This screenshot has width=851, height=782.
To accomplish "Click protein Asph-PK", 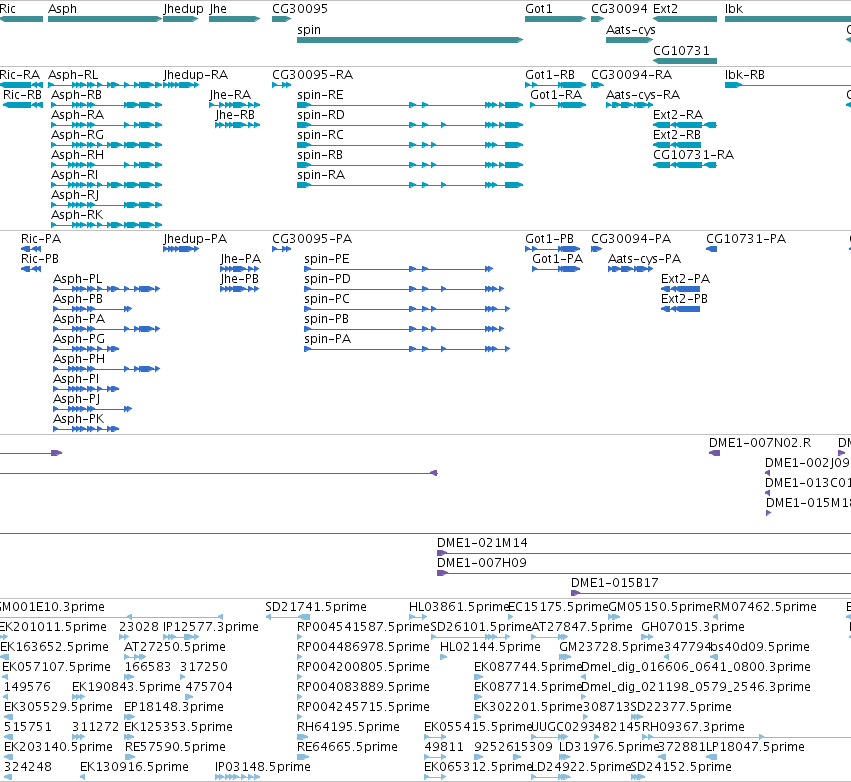I will (x=86, y=429).
